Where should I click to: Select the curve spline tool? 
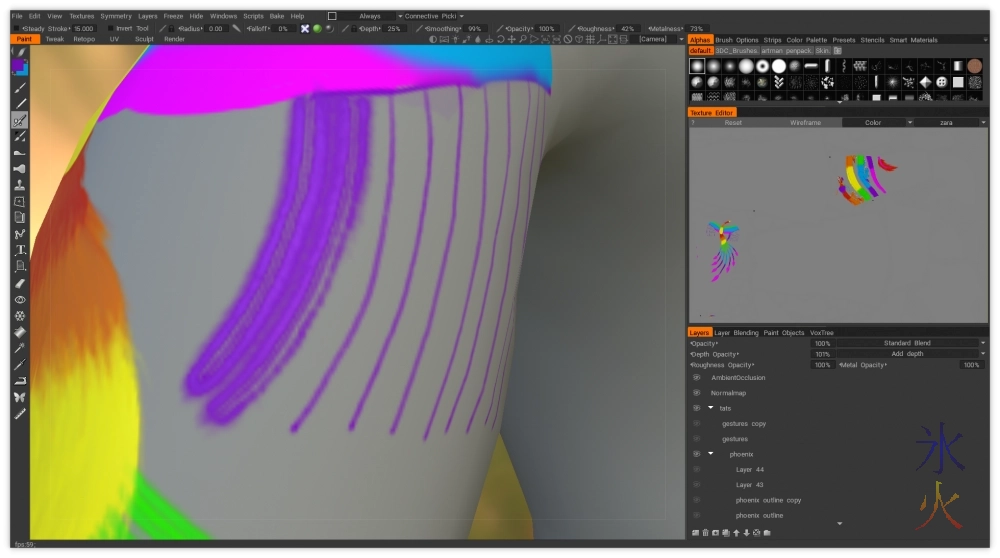pyautogui.click(x=19, y=234)
